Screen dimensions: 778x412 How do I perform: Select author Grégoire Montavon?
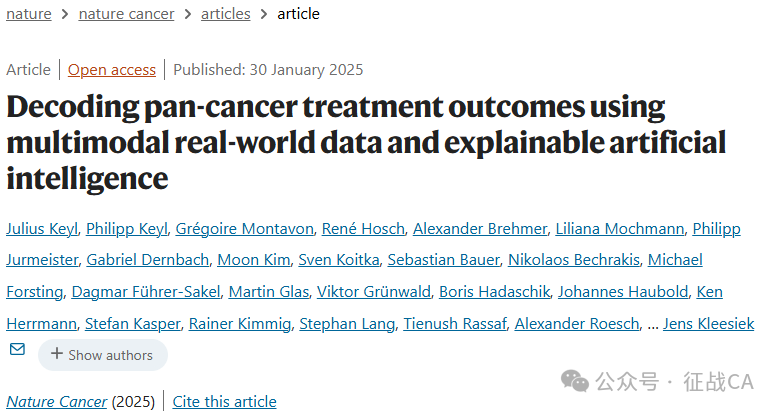[245, 229]
